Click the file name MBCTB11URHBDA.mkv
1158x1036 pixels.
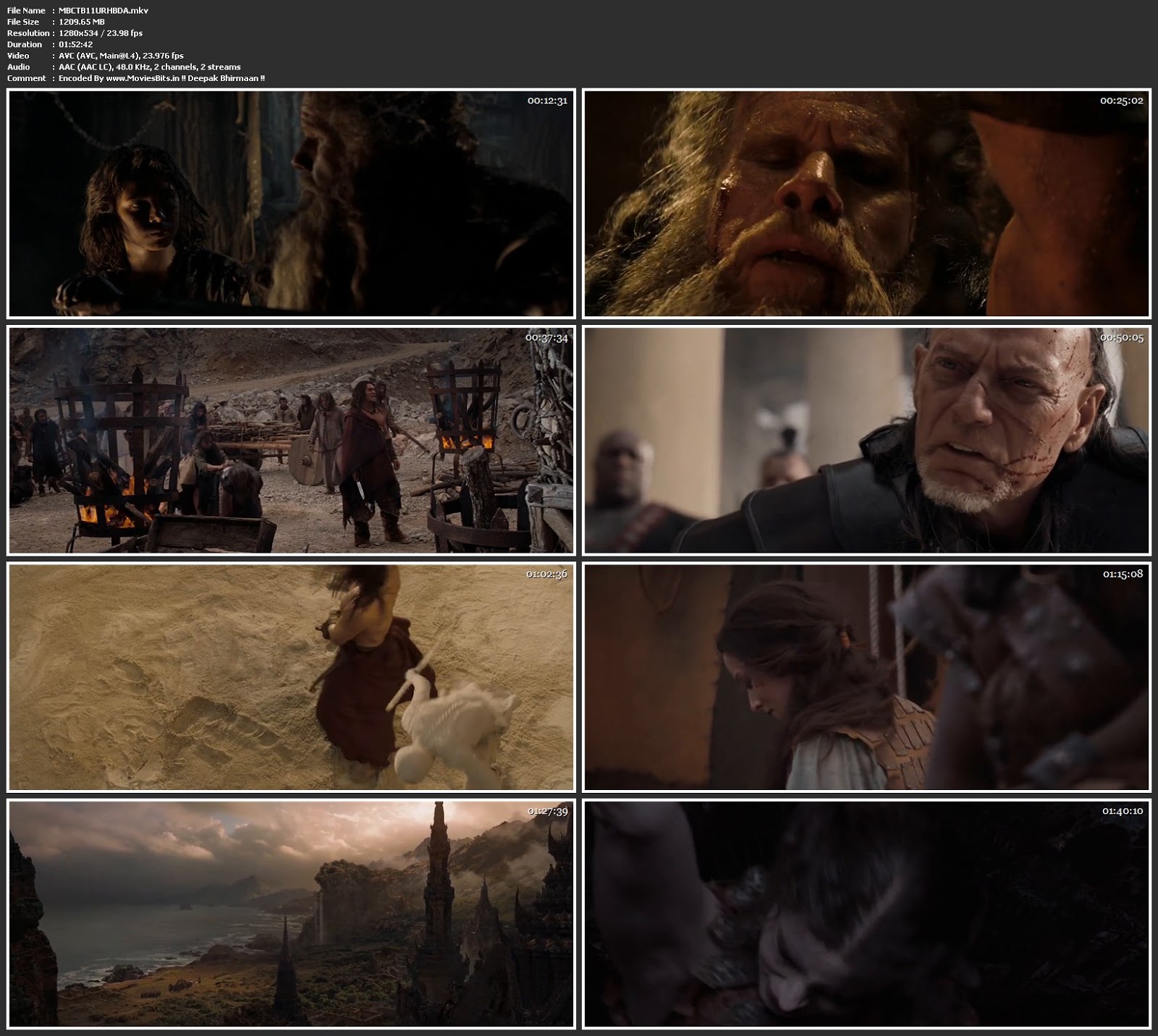click(x=103, y=11)
